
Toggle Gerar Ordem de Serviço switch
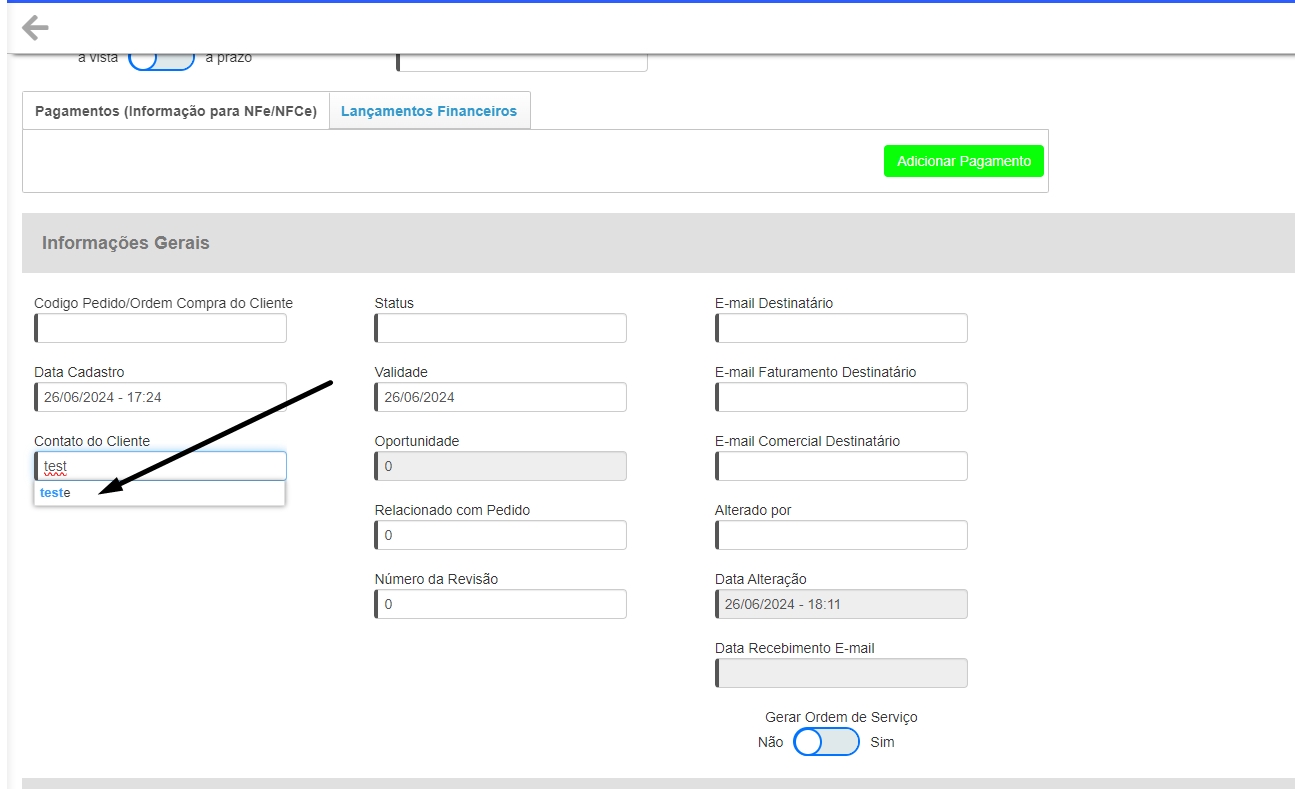click(x=826, y=742)
